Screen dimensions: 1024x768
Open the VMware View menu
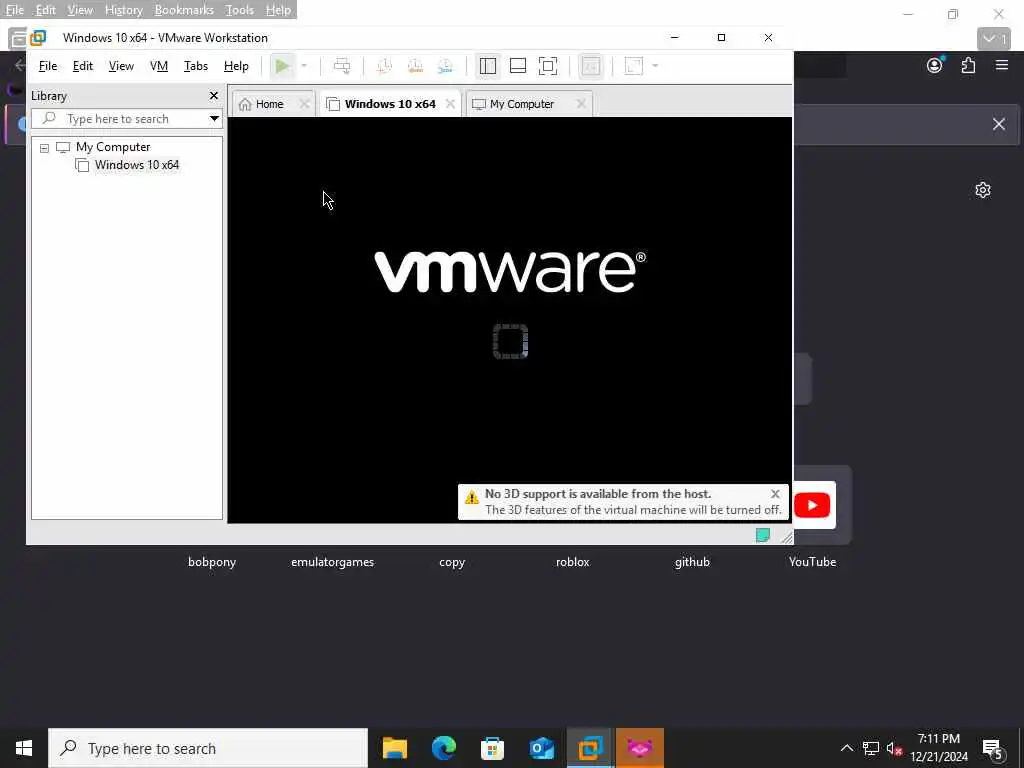coord(121,66)
